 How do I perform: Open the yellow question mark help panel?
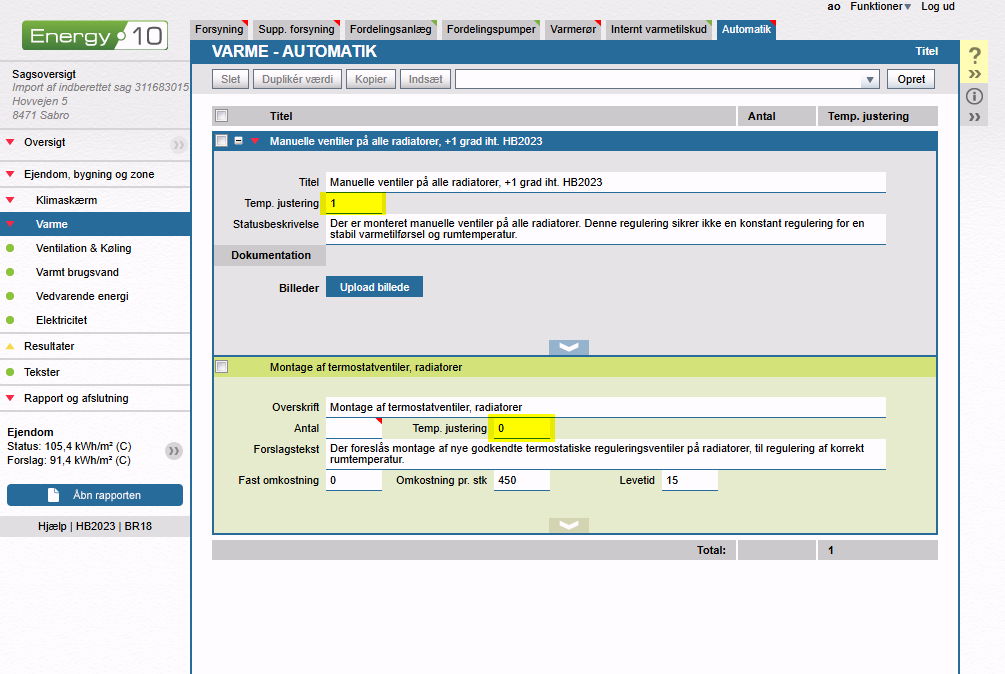tap(975, 56)
